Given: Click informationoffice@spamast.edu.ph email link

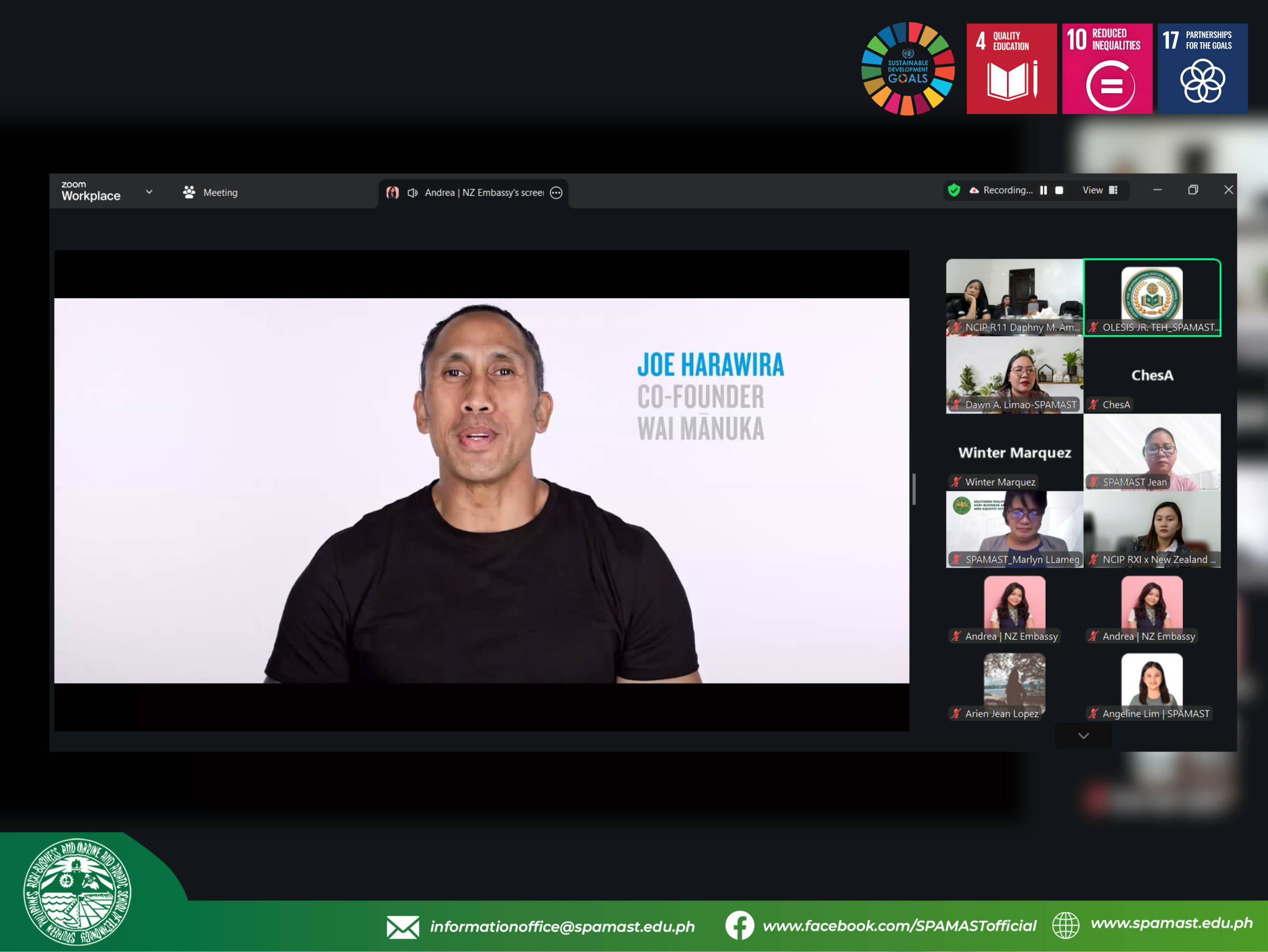Looking at the screenshot, I should click(562, 926).
